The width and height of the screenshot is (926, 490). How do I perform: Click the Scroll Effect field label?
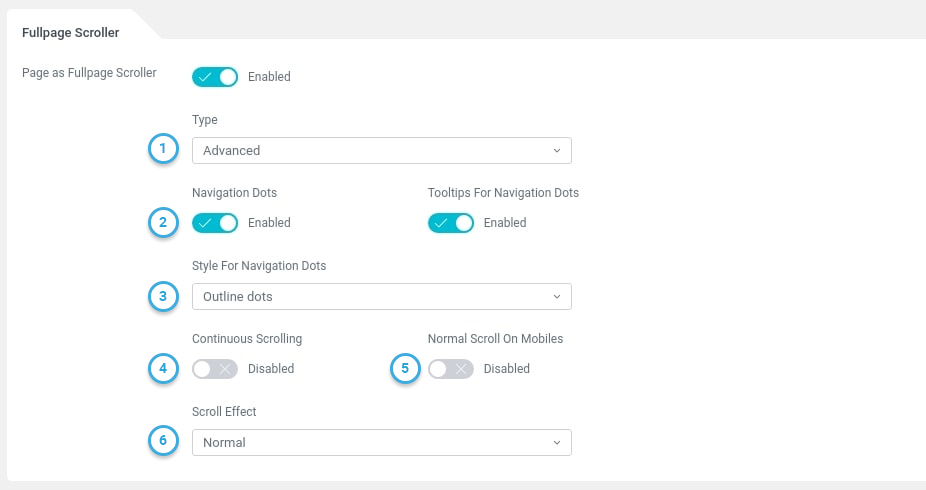pos(223,412)
